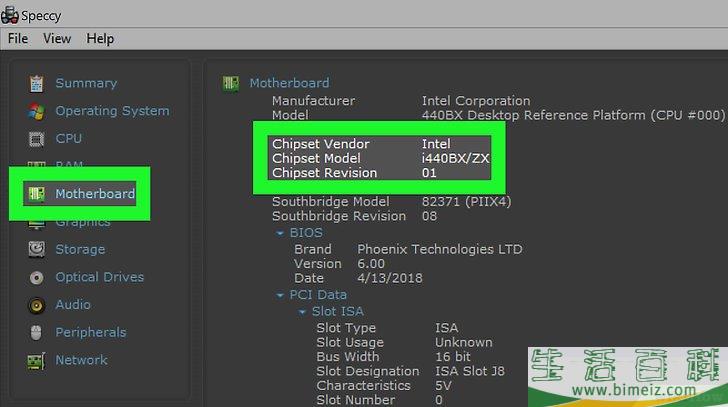Click the Summary clipboard icon

[36, 84]
